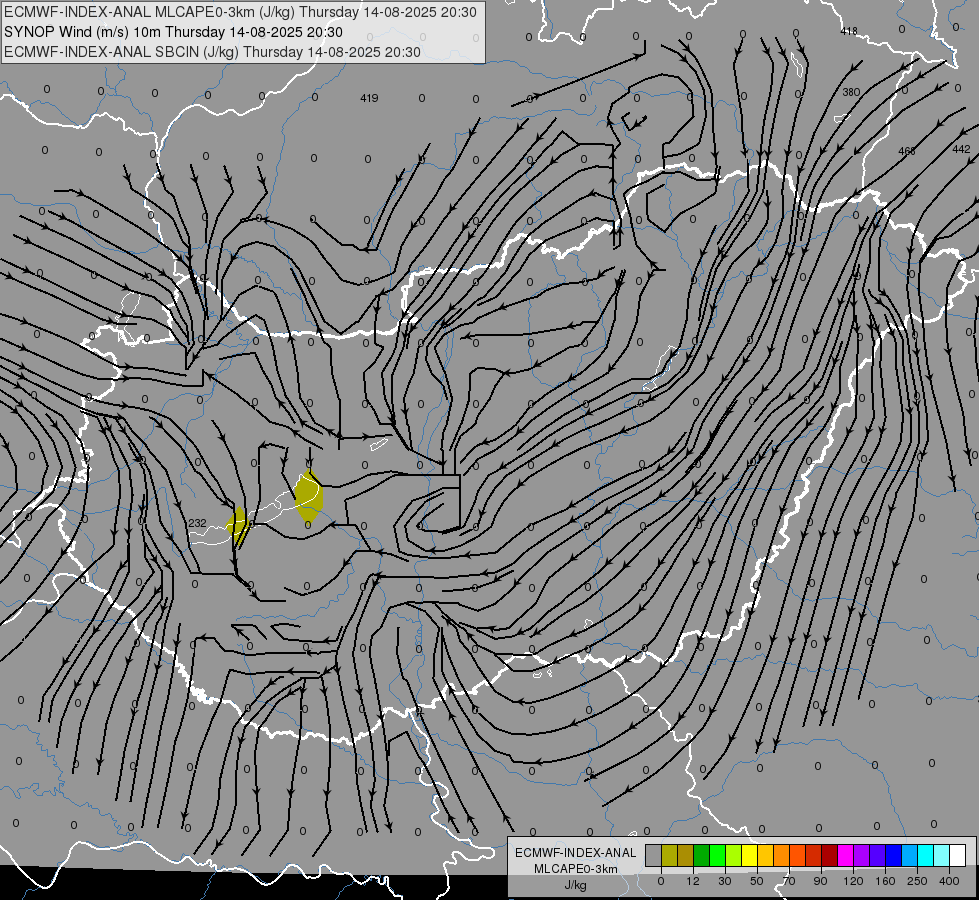
Task: Click the legend scale label 12
Action: pos(693,881)
